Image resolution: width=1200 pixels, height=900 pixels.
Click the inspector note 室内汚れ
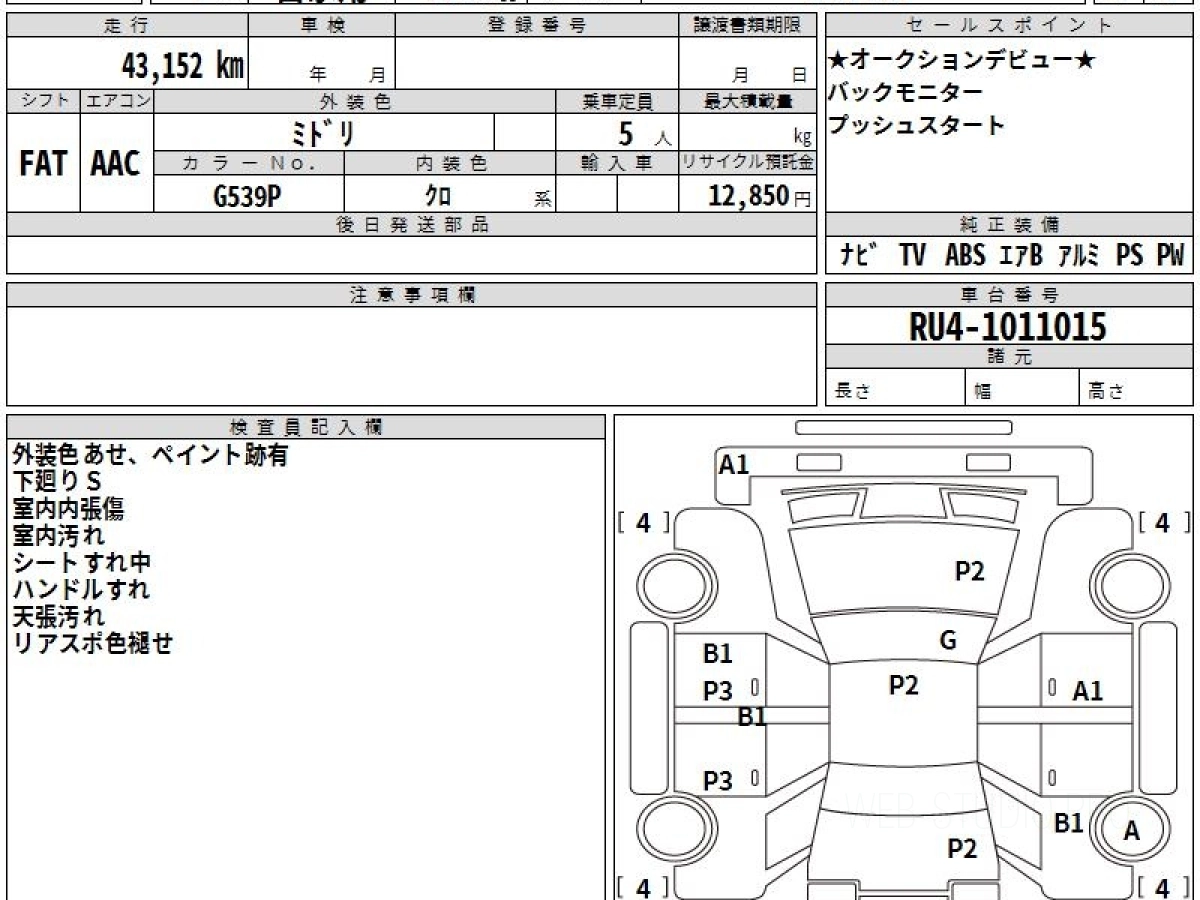pyautogui.click(x=58, y=536)
